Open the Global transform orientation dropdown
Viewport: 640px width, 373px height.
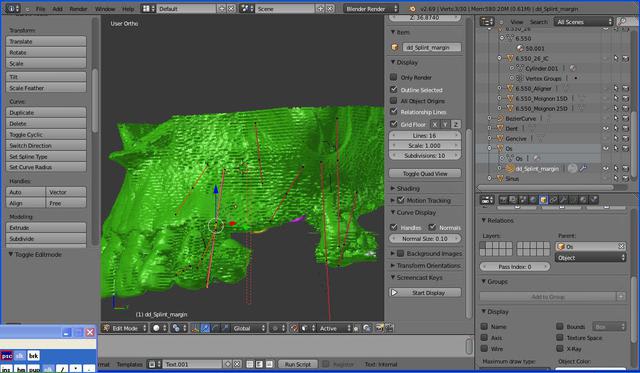pyautogui.click(x=249, y=328)
